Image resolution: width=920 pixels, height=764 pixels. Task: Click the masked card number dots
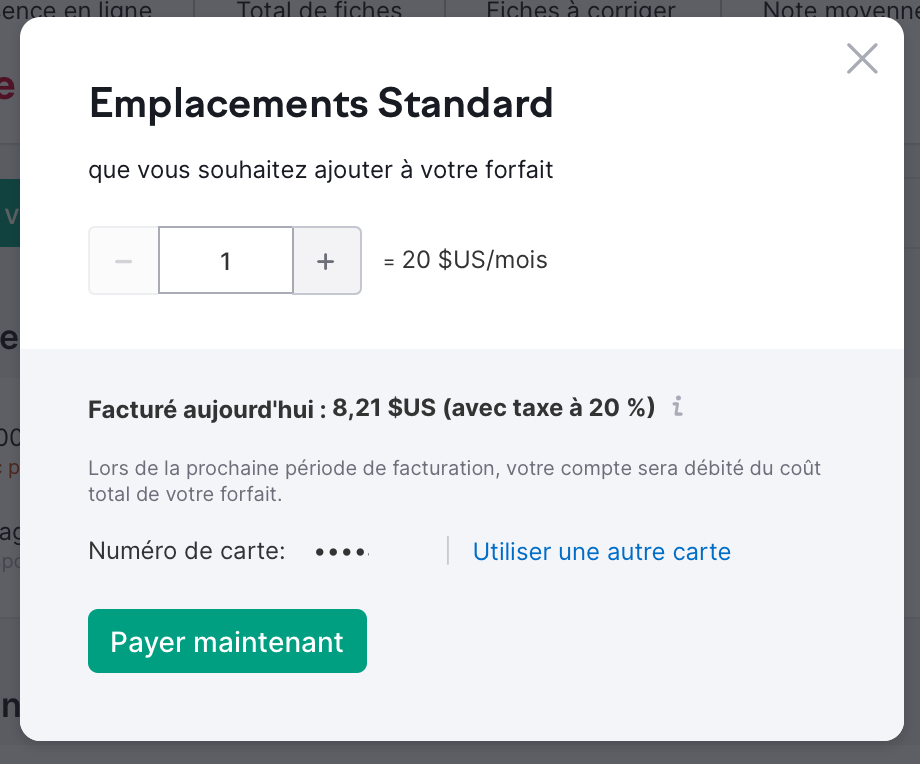341,552
